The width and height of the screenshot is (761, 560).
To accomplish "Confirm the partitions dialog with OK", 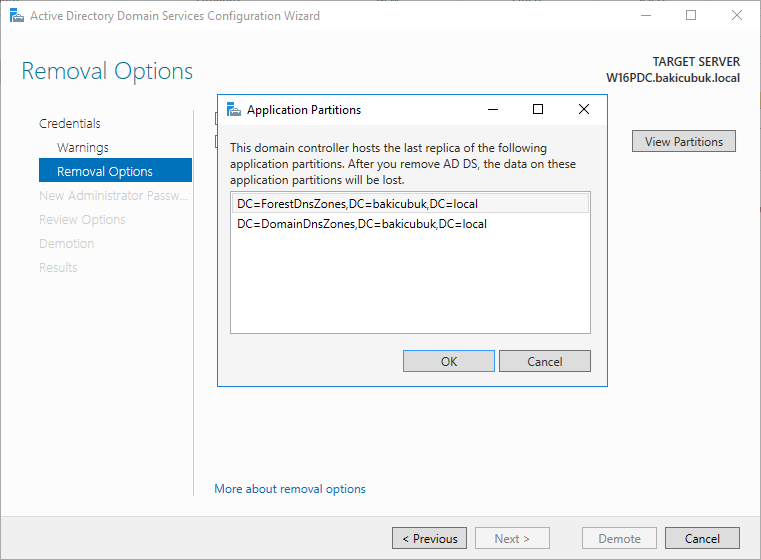I will click(449, 362).
